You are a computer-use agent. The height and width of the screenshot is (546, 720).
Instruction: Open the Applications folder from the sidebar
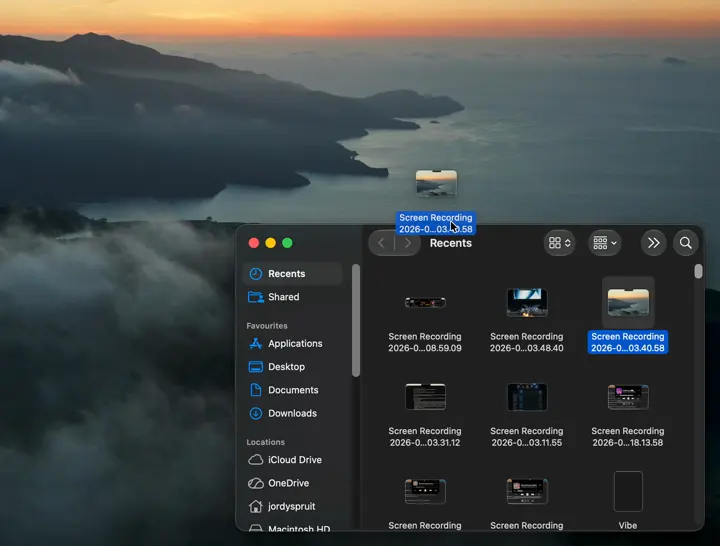[x=293, y=343]
